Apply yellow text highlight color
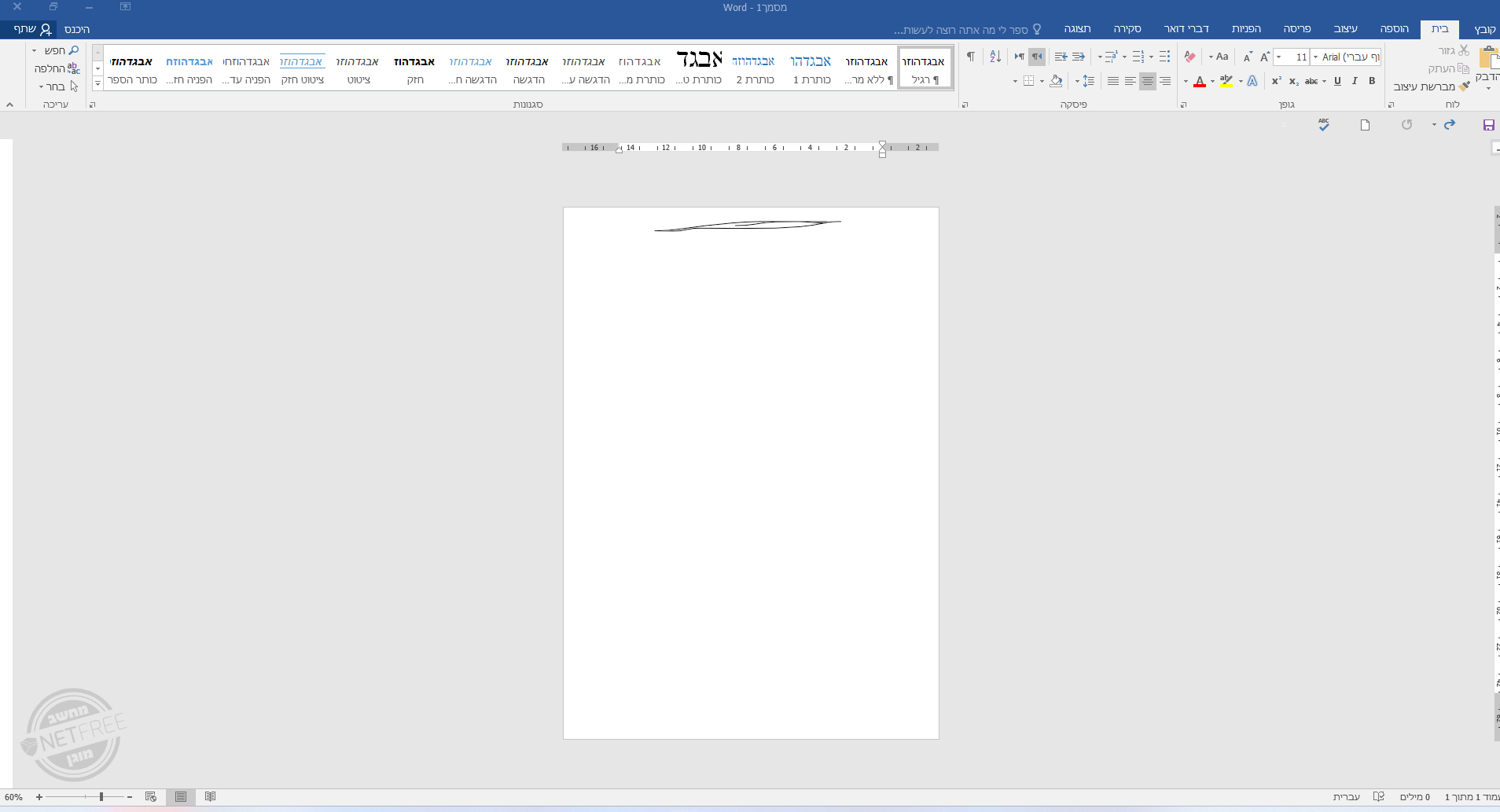 [1226, 81]
